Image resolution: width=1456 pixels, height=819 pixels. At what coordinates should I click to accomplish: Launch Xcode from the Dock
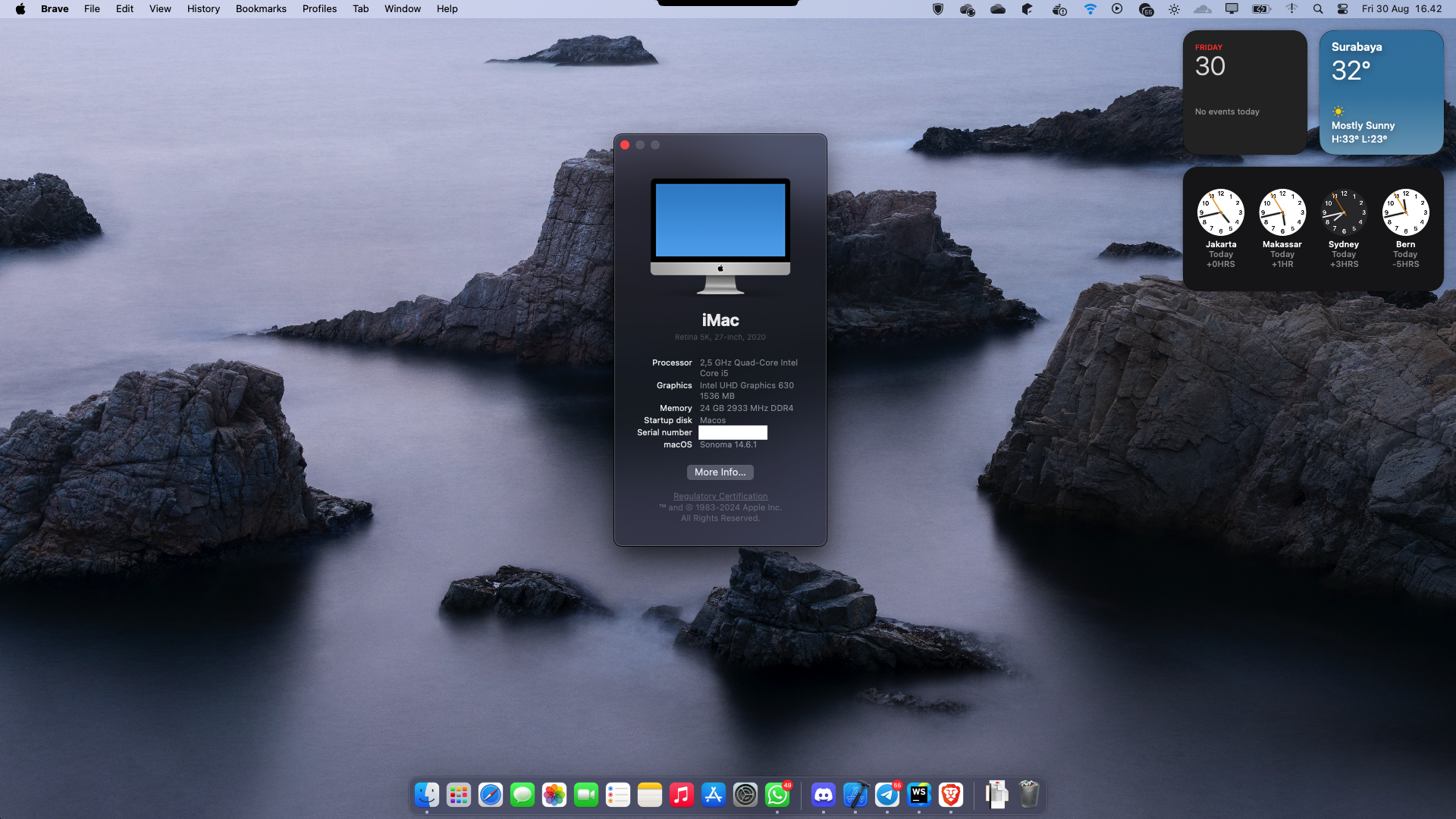coord(855,795)
